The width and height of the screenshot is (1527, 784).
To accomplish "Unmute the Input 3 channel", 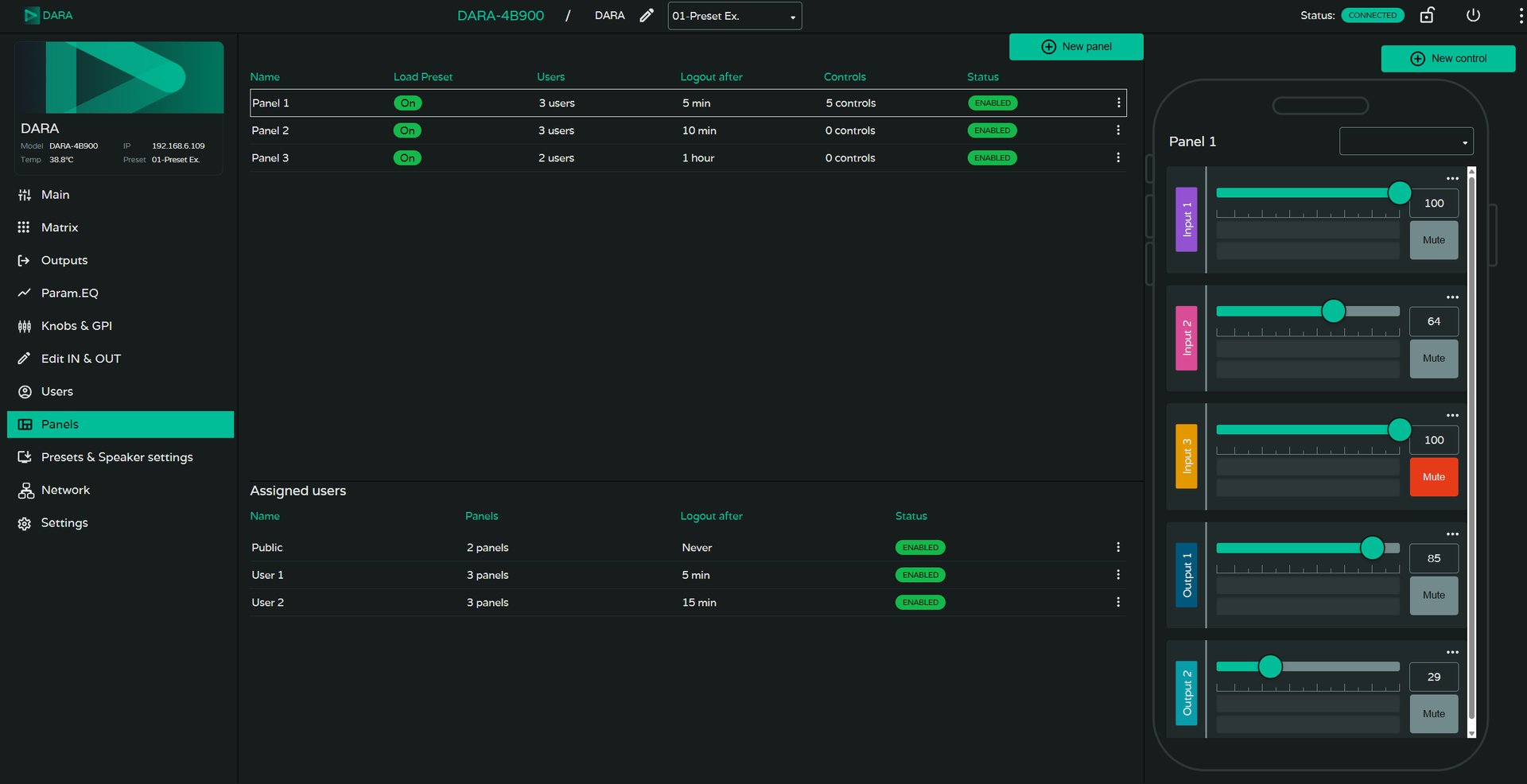I will (1434, 477).
